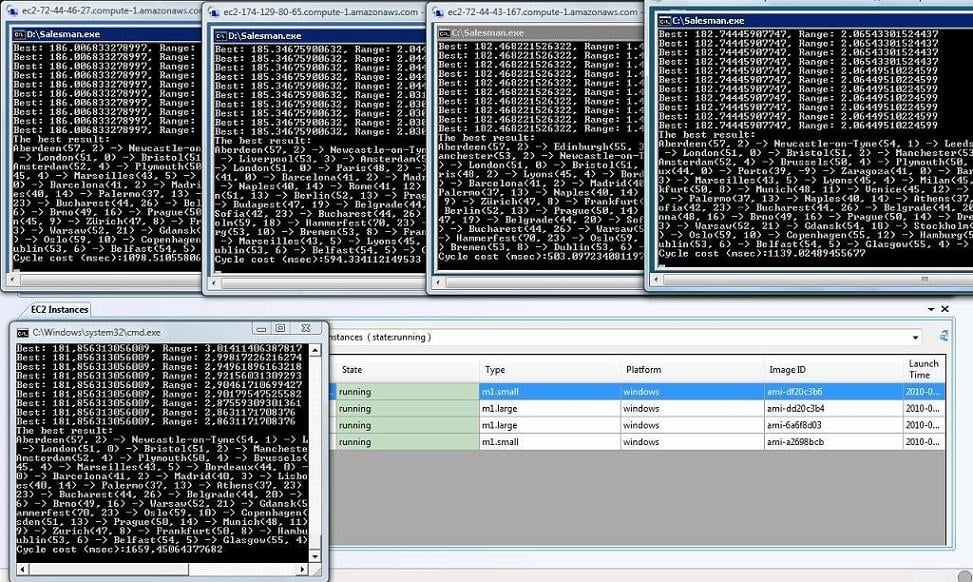Sort instances by Platform column
Viewport: 973px width, 582px height.
click(x=693, y=370)
